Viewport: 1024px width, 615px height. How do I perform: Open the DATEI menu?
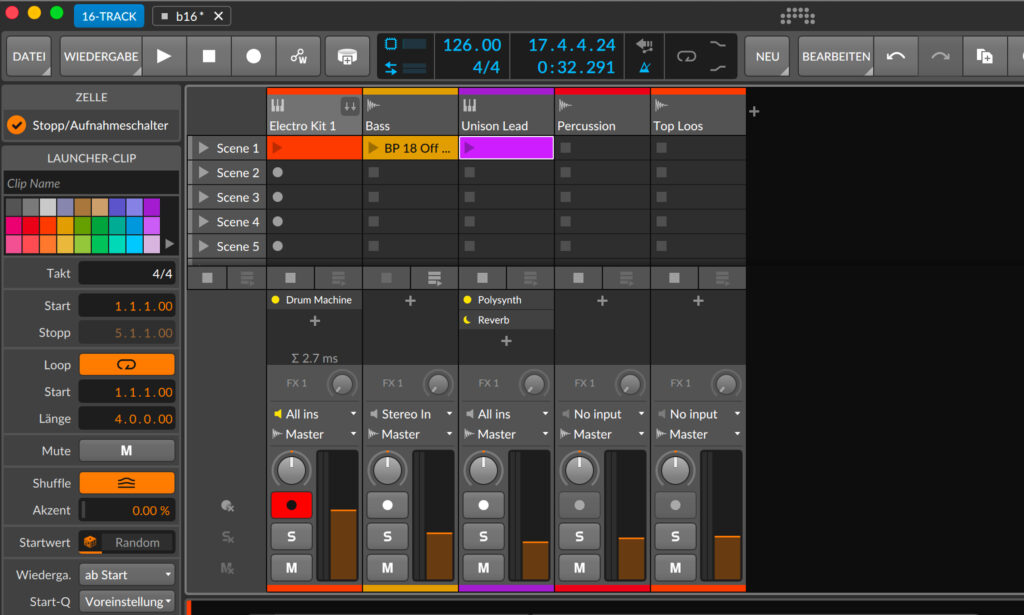click(29, 56)
